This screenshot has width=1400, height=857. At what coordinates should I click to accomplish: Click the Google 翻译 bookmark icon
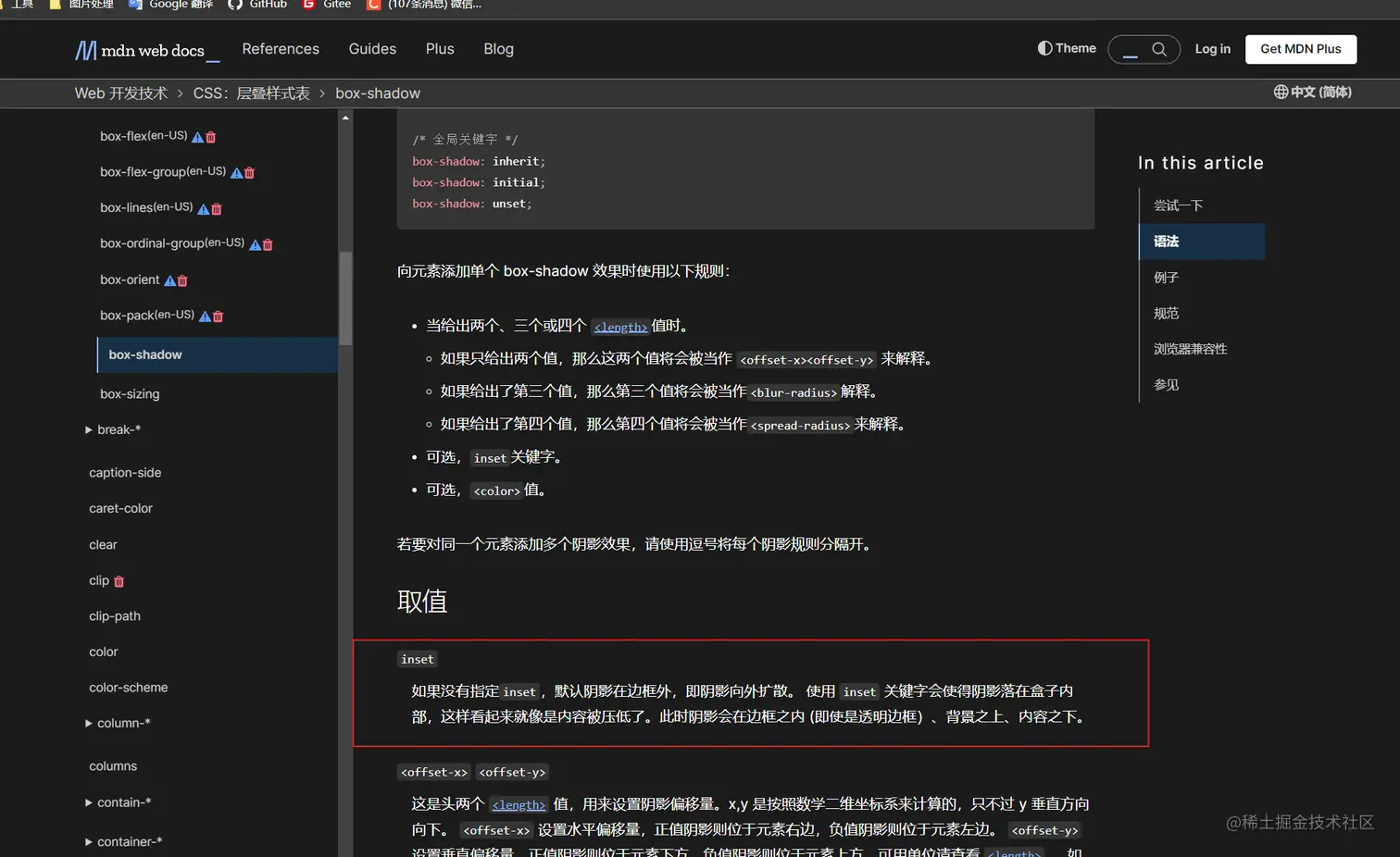click(135, 5)
